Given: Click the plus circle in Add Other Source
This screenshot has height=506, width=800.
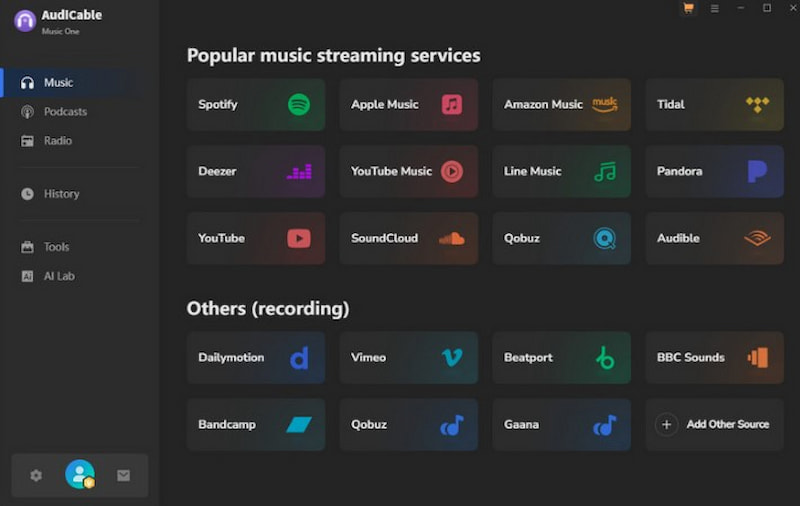Looking at the screenshot, I should pyautogui.click(x=666, y=424).
